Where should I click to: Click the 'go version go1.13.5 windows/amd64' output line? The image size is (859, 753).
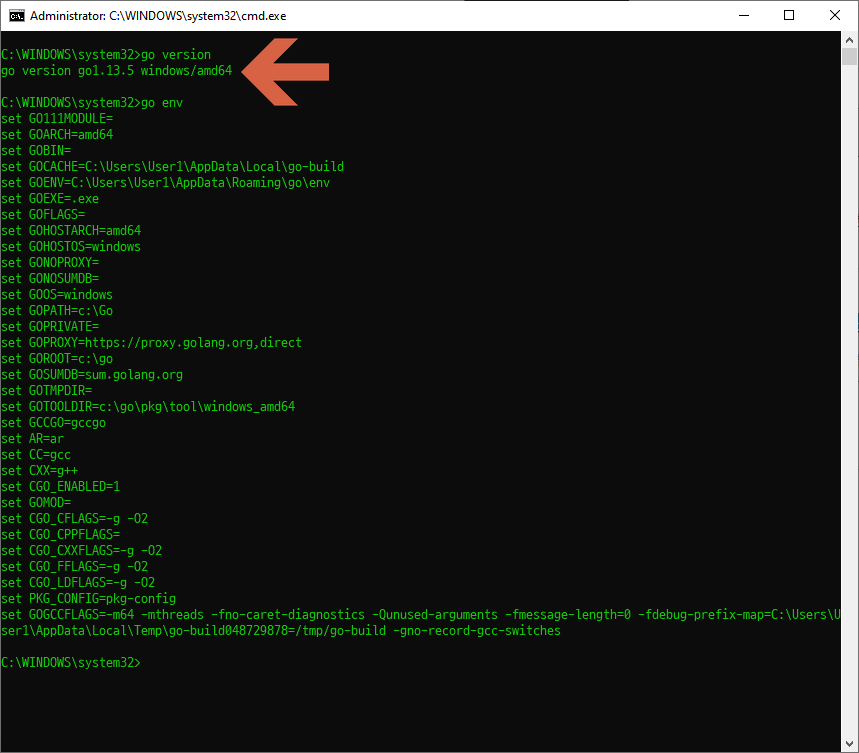[x=117, y=71]
